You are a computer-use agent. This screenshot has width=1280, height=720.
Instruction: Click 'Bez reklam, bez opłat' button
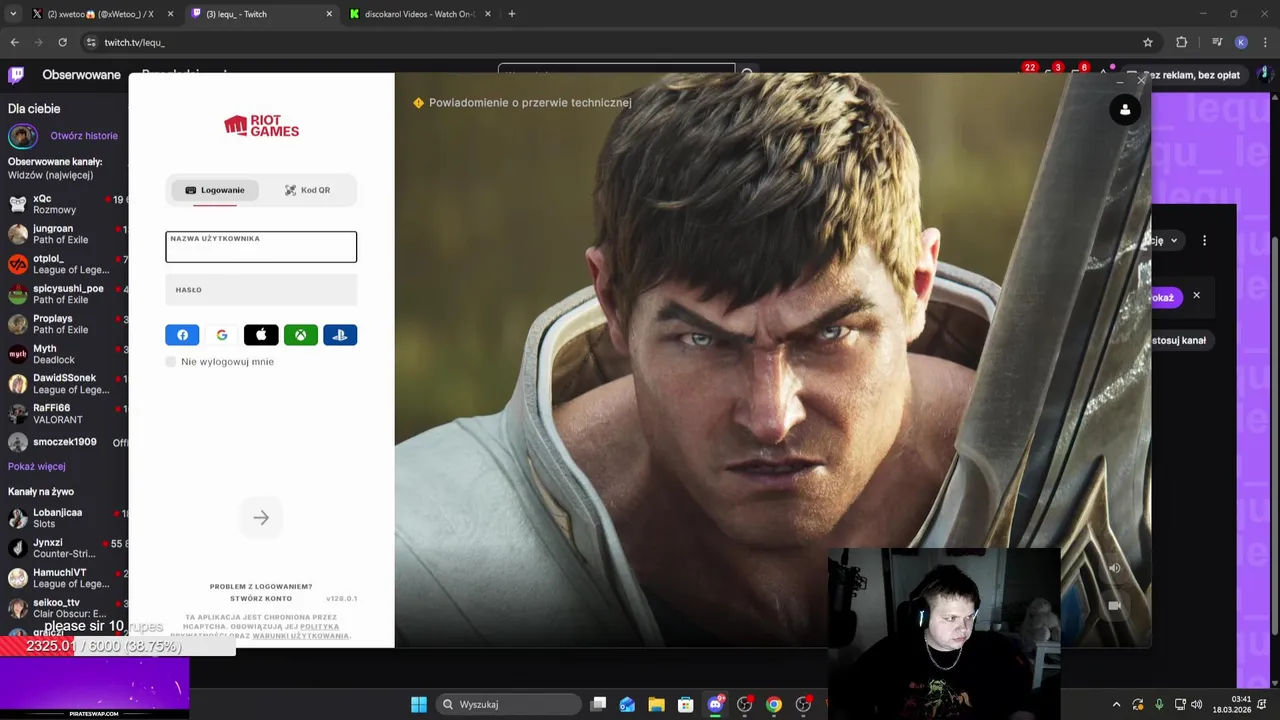[x=1196, y=75]
